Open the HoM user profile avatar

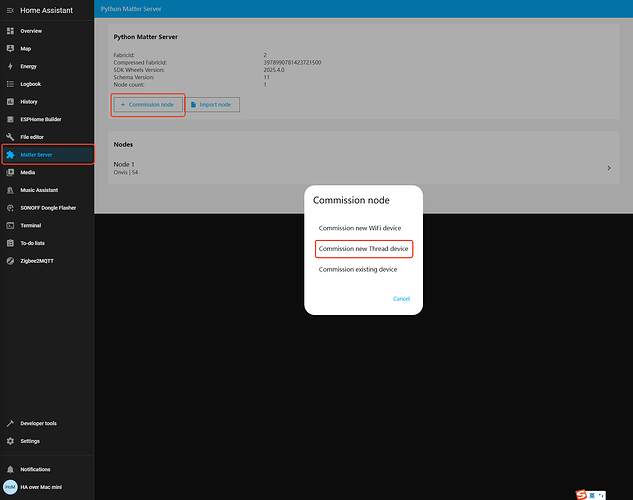click(10, 487)
